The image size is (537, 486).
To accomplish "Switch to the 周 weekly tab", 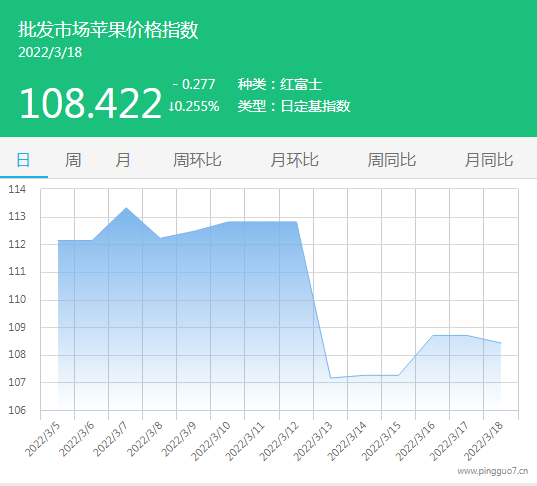I will (73, 160).
